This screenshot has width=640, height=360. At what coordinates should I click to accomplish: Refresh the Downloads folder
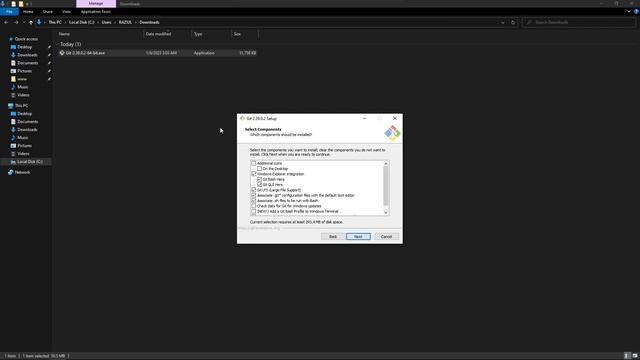(513, 22)
